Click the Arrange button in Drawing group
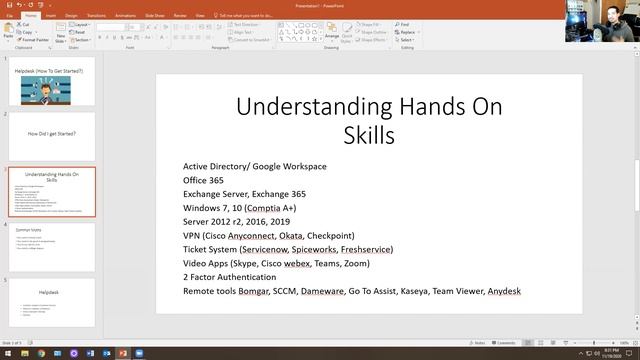 click(332, 31)
